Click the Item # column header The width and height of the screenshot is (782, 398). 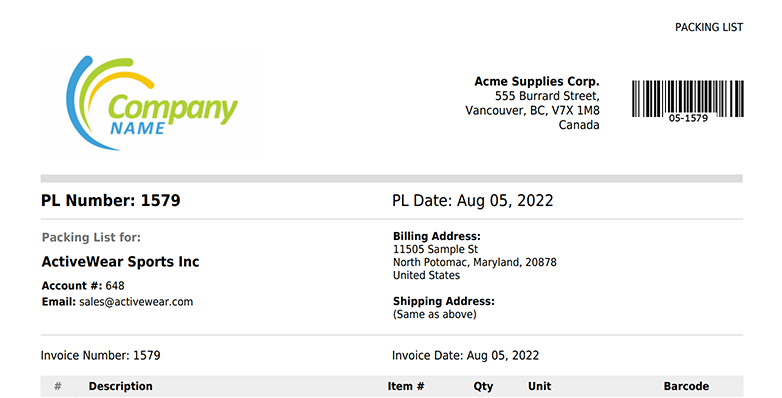[x=405, y=386]
